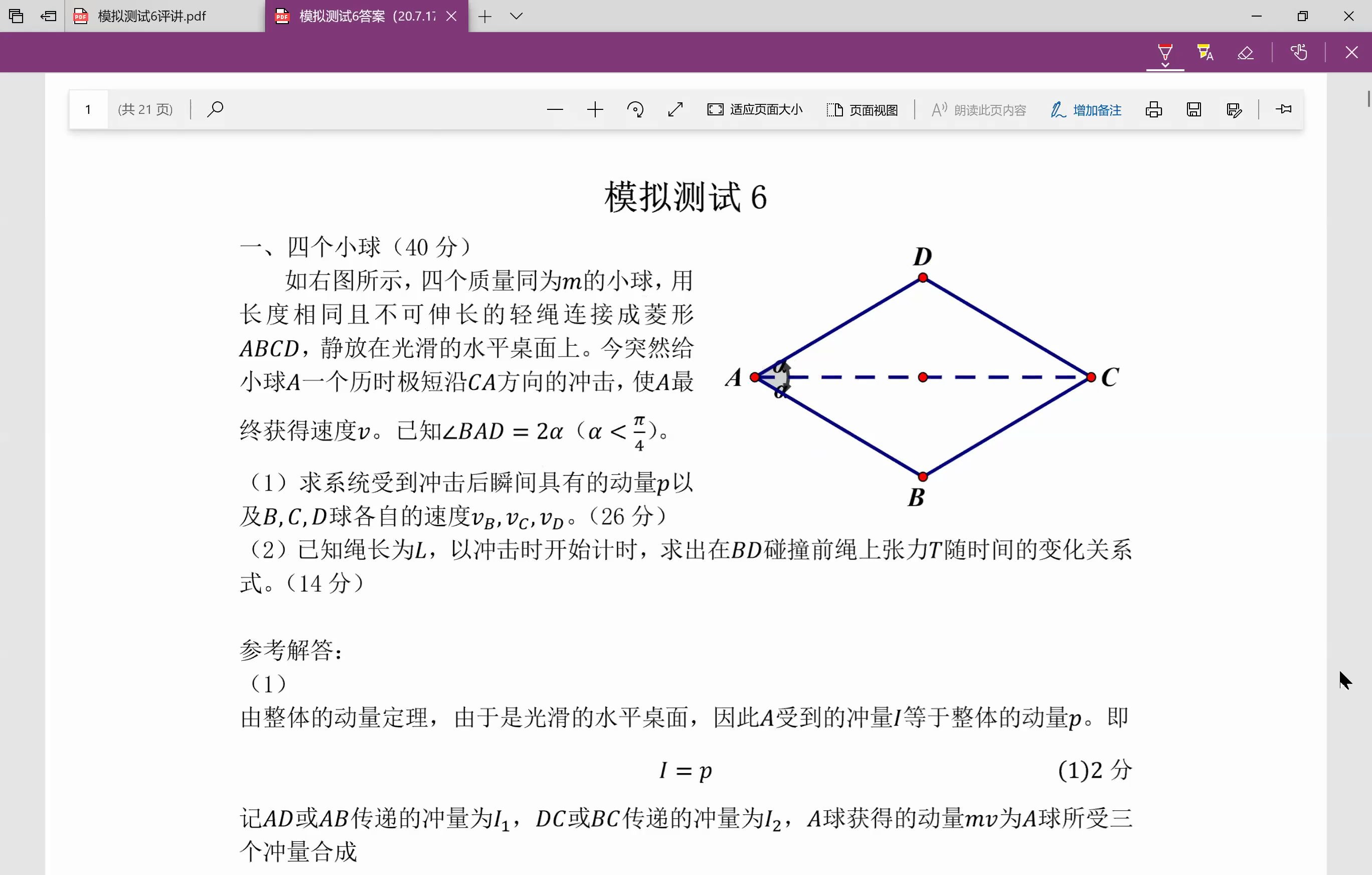
Task: Select the highlighter tool
Action: 1205,53
